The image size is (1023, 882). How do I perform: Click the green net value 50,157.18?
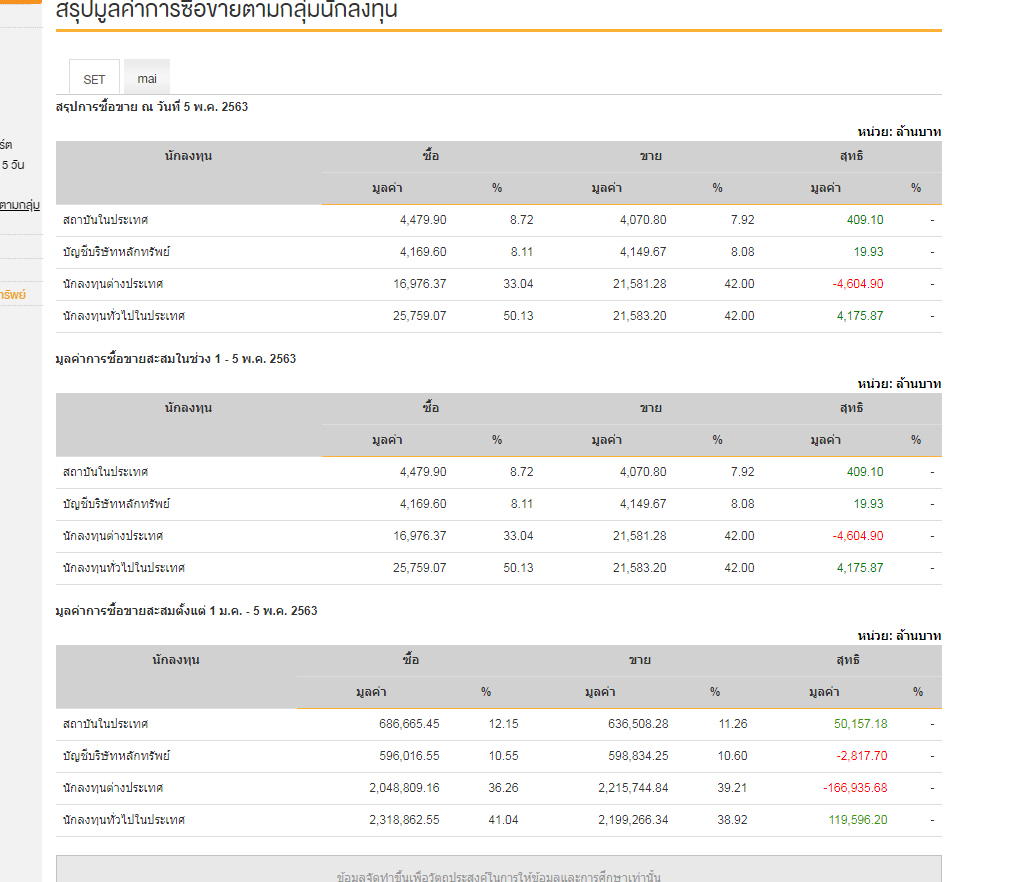pyautogui.click(x=861, y=723)
